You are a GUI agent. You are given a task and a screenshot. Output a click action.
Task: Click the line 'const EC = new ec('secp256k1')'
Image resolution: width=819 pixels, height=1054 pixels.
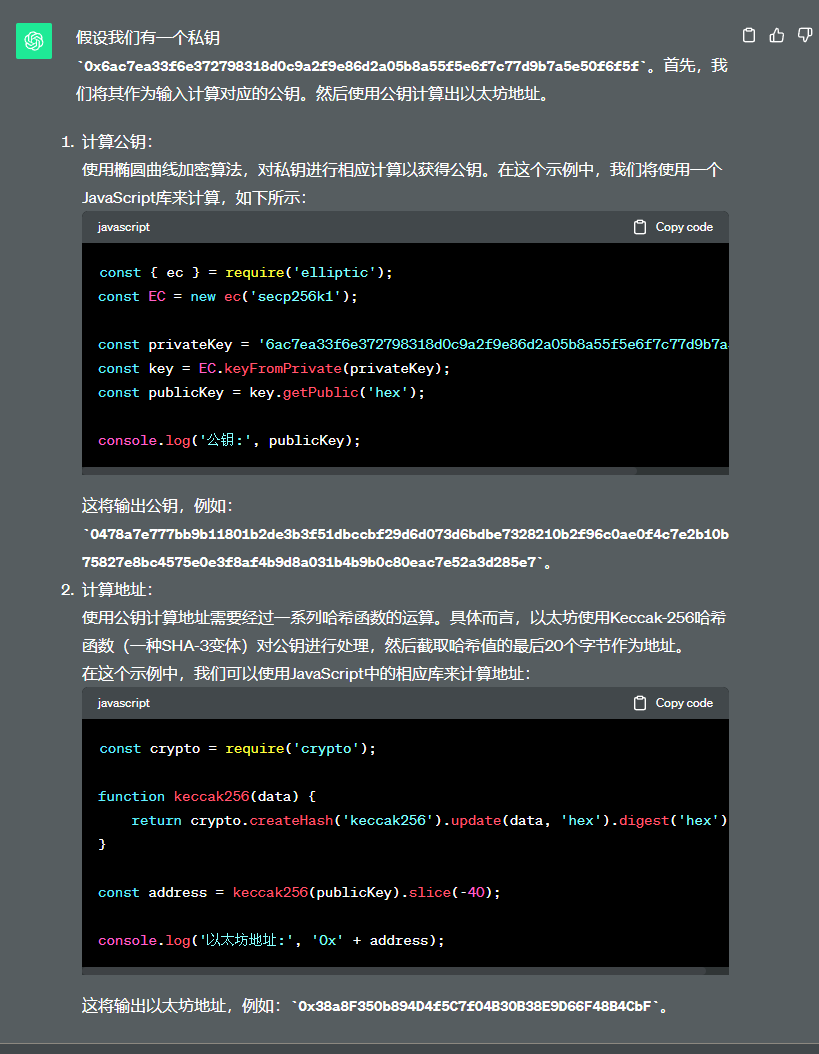pyautogui.click(x=228, y=297)
